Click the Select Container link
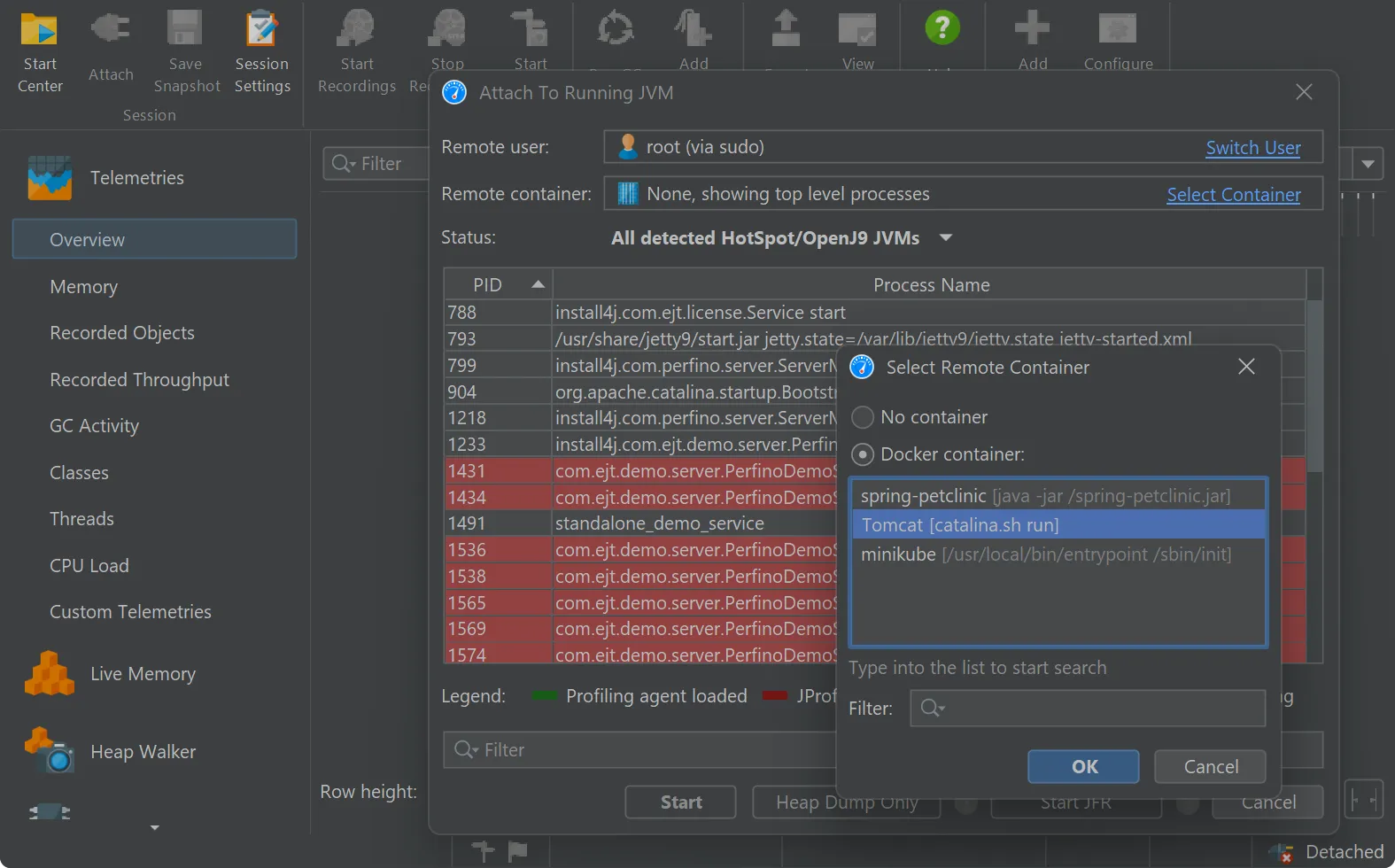 [1233, 195]
